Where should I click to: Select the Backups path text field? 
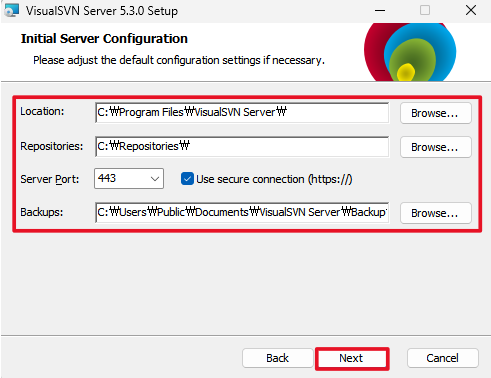(242, 212)
